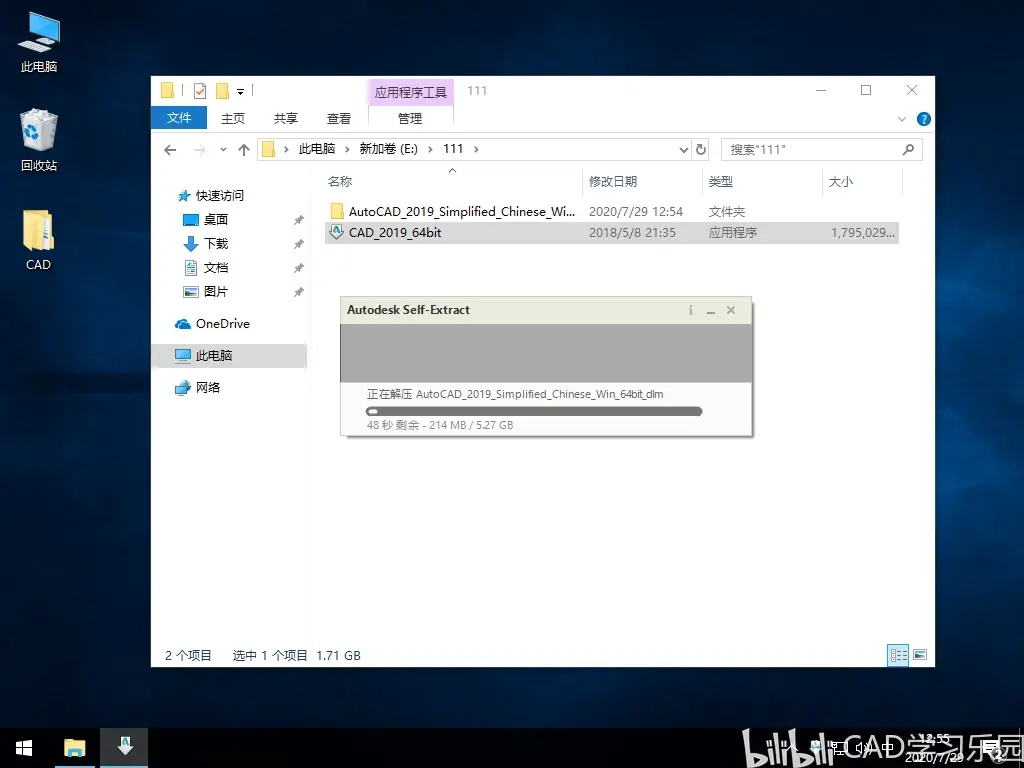The height and width of the screenshot is (768, 1024).
Task: Click the AutoCAD_2019 folder icon in list
Action: 337,211
